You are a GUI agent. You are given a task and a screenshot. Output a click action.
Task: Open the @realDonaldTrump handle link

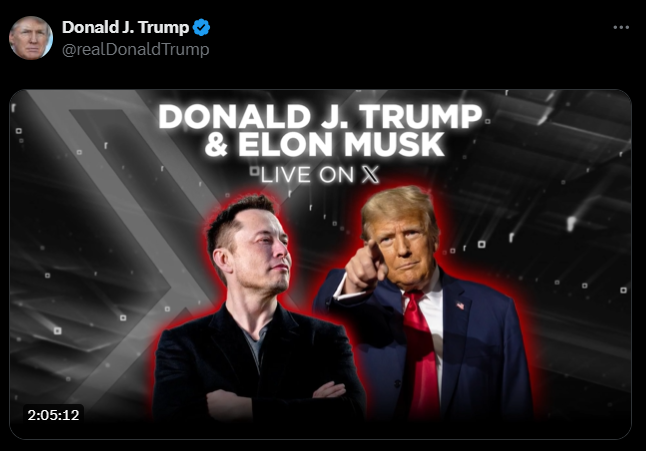[x=136, y=49]
